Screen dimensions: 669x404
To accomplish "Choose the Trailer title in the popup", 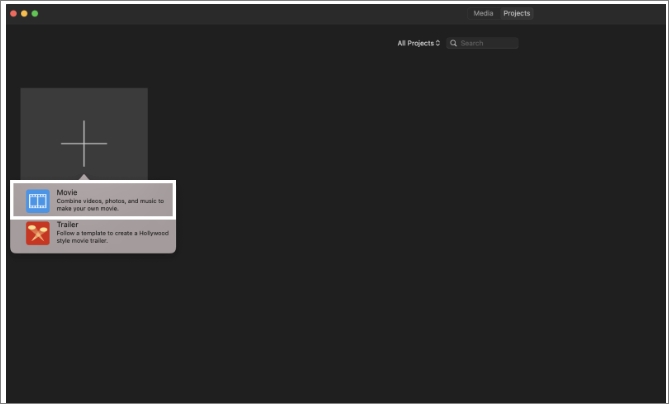I will [x=68, y=225].
